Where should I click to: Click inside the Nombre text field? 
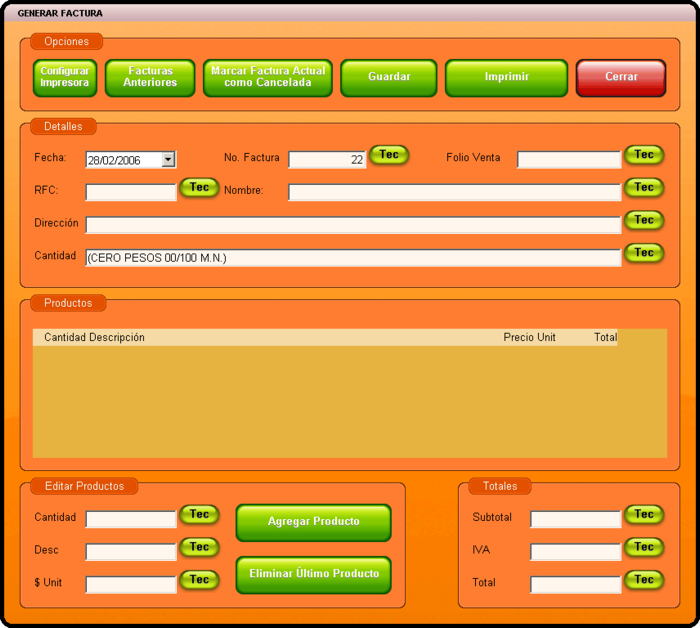[454, 192]
